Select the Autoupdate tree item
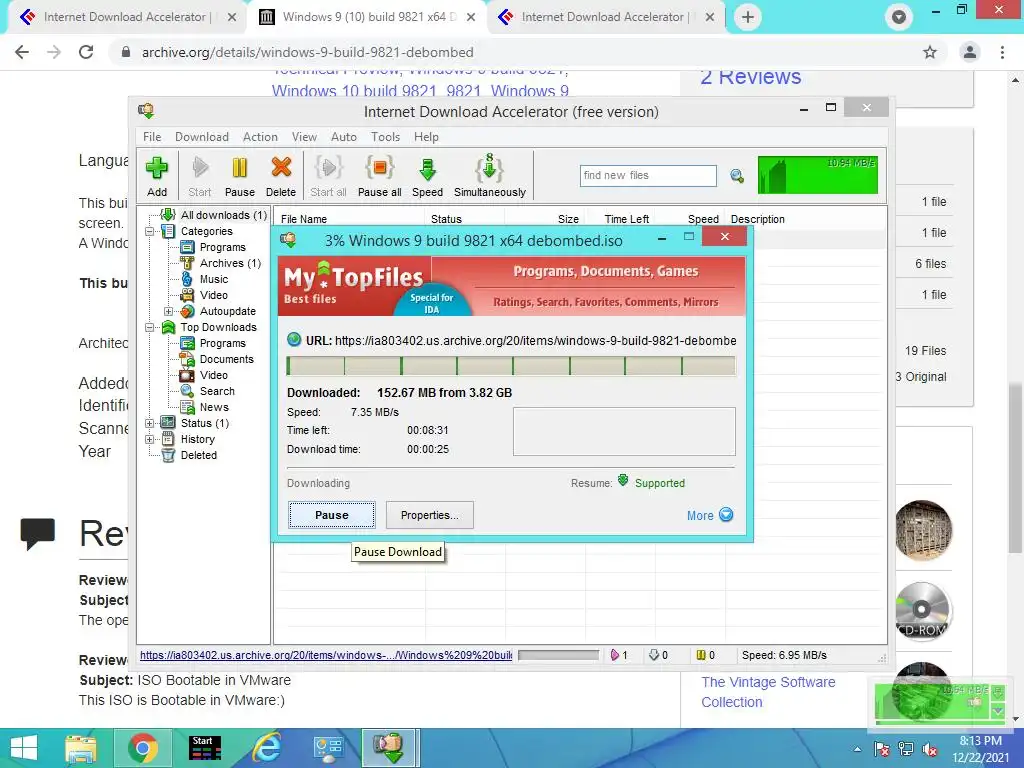Viewport: 1024px width, 768px height. pyautogui.click(x=227, y=311)
